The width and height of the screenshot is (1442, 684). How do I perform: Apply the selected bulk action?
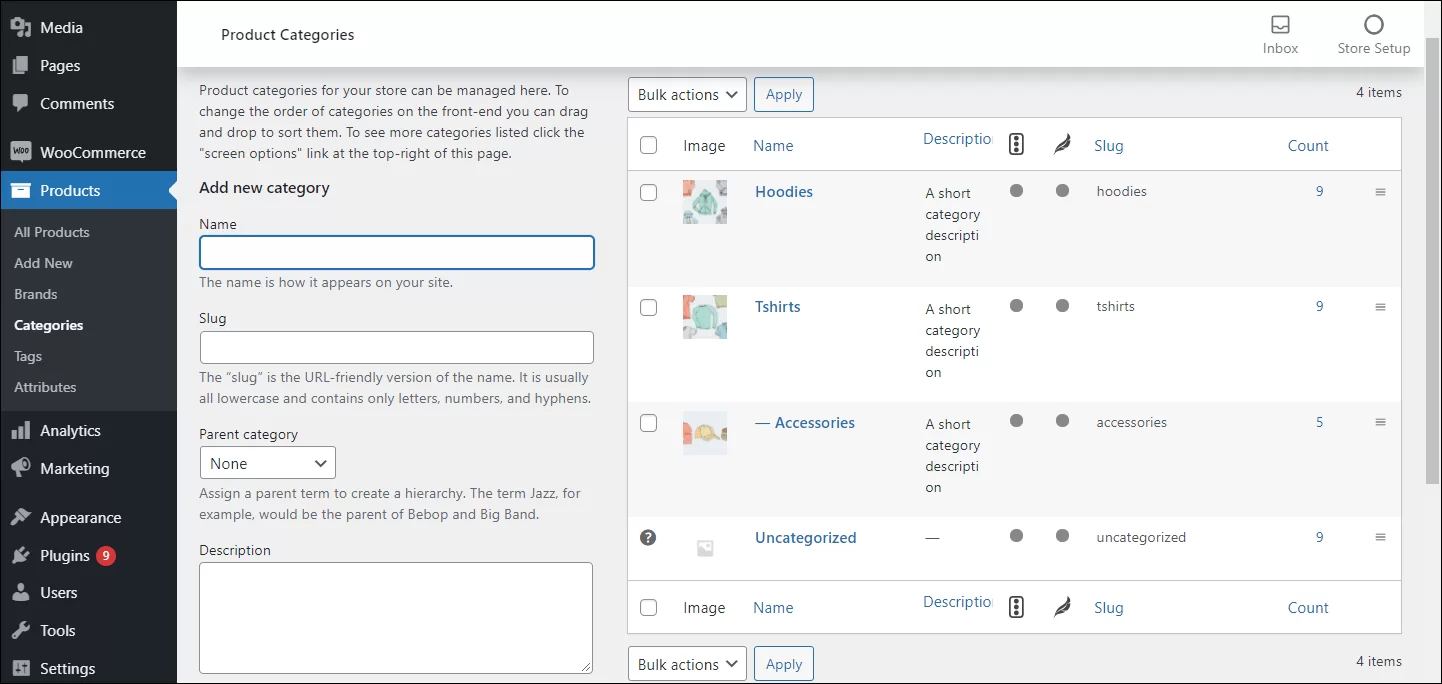click(x=783, y=94)
